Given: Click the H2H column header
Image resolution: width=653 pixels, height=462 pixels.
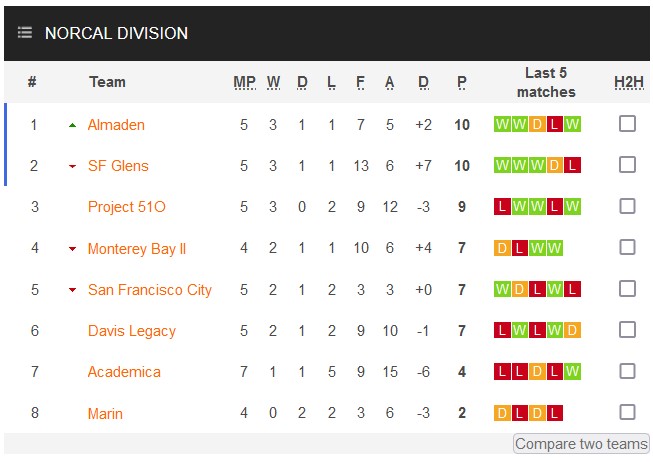Looking at the screenshot, I should 629,82.
